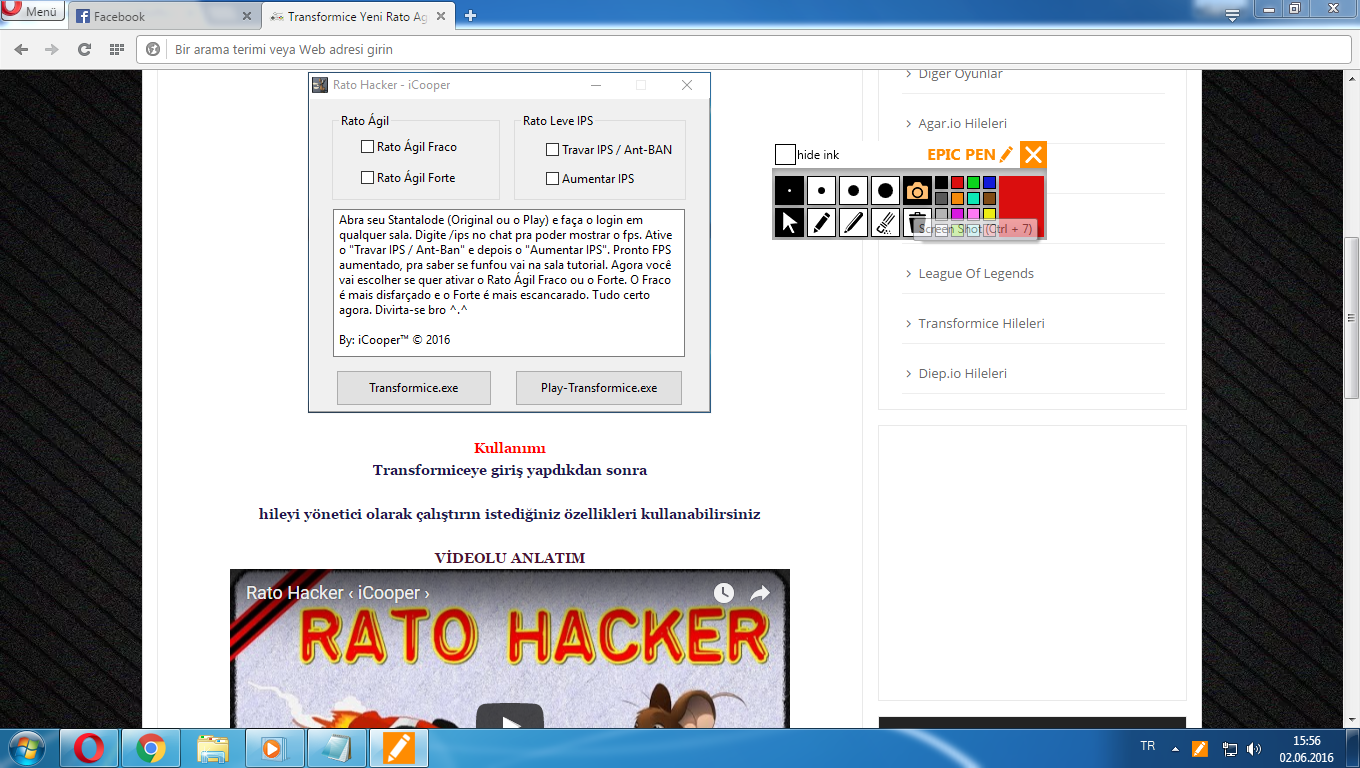Open the Diep.io Hileleri sidebar link
This screenshot has width=1360, height=768.
point(963,374)
